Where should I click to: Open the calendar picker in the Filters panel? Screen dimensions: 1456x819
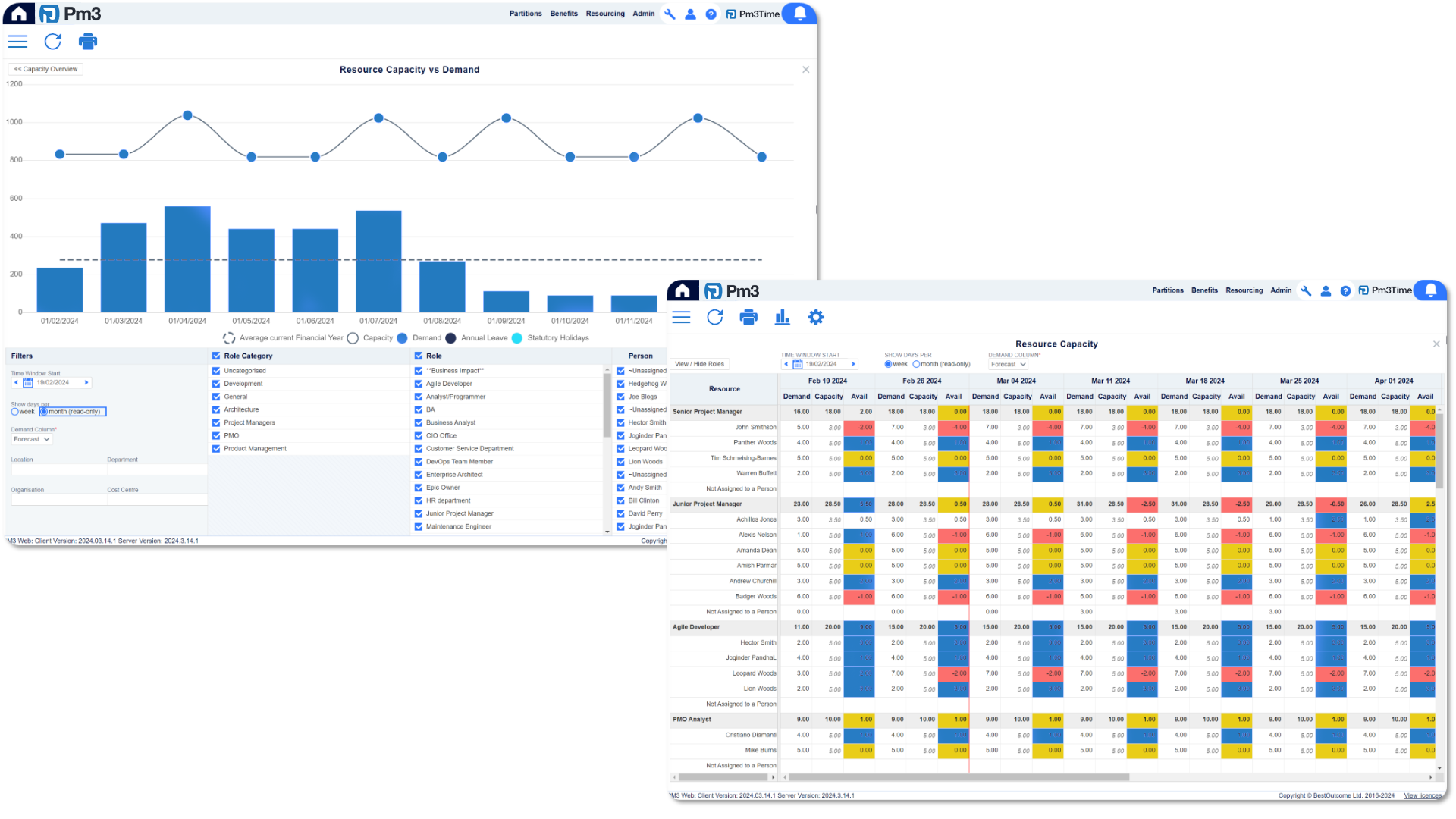coord(28,383)
